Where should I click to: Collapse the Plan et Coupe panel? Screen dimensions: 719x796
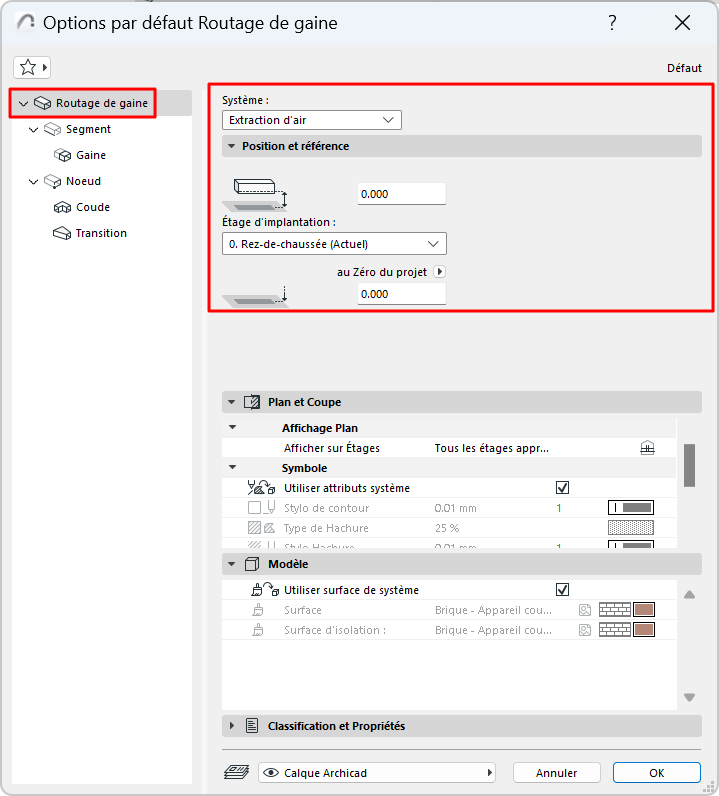(x=232, y=402)
